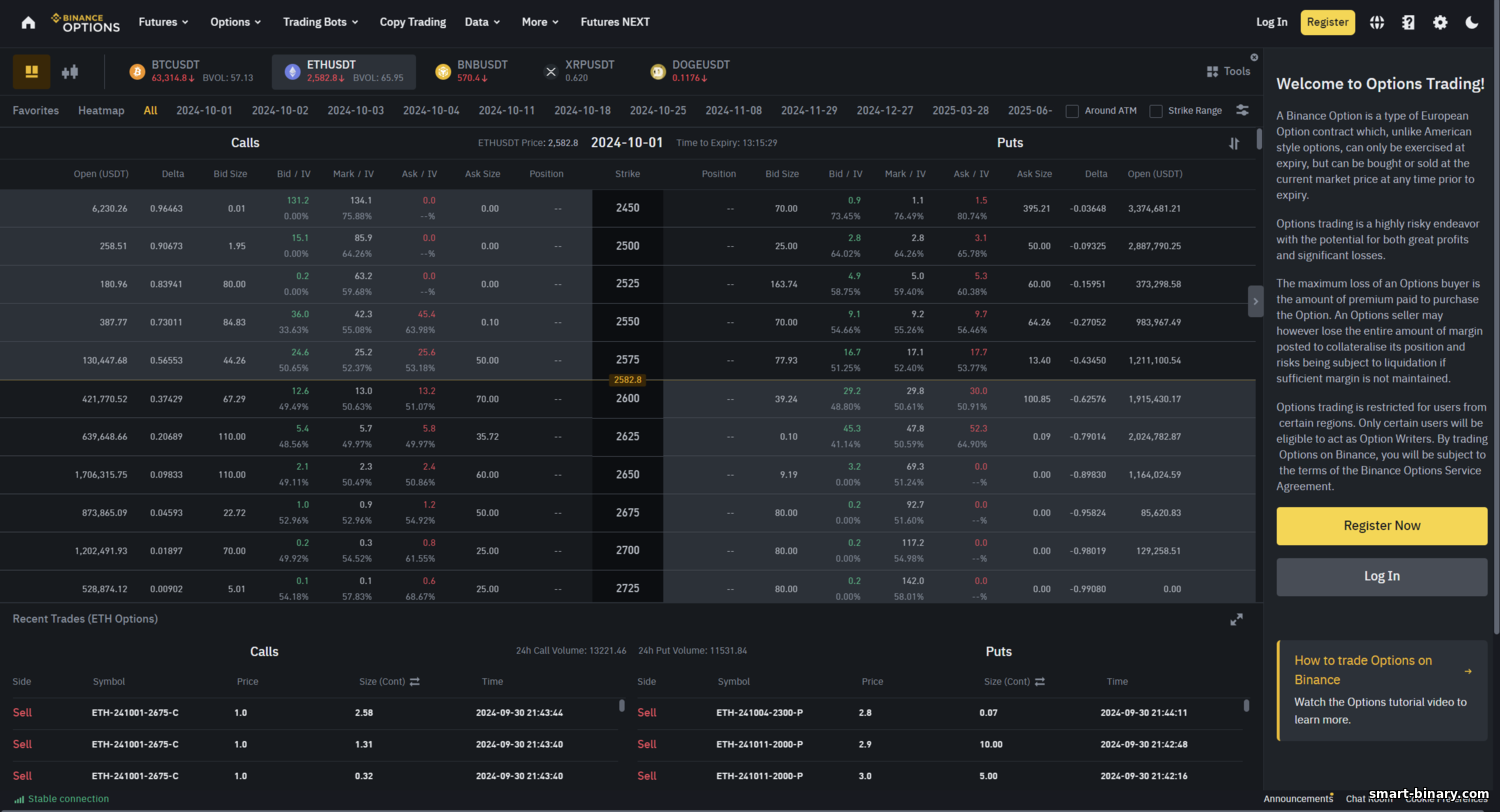Click the 2700 strike cell

(x=628, y=550)
